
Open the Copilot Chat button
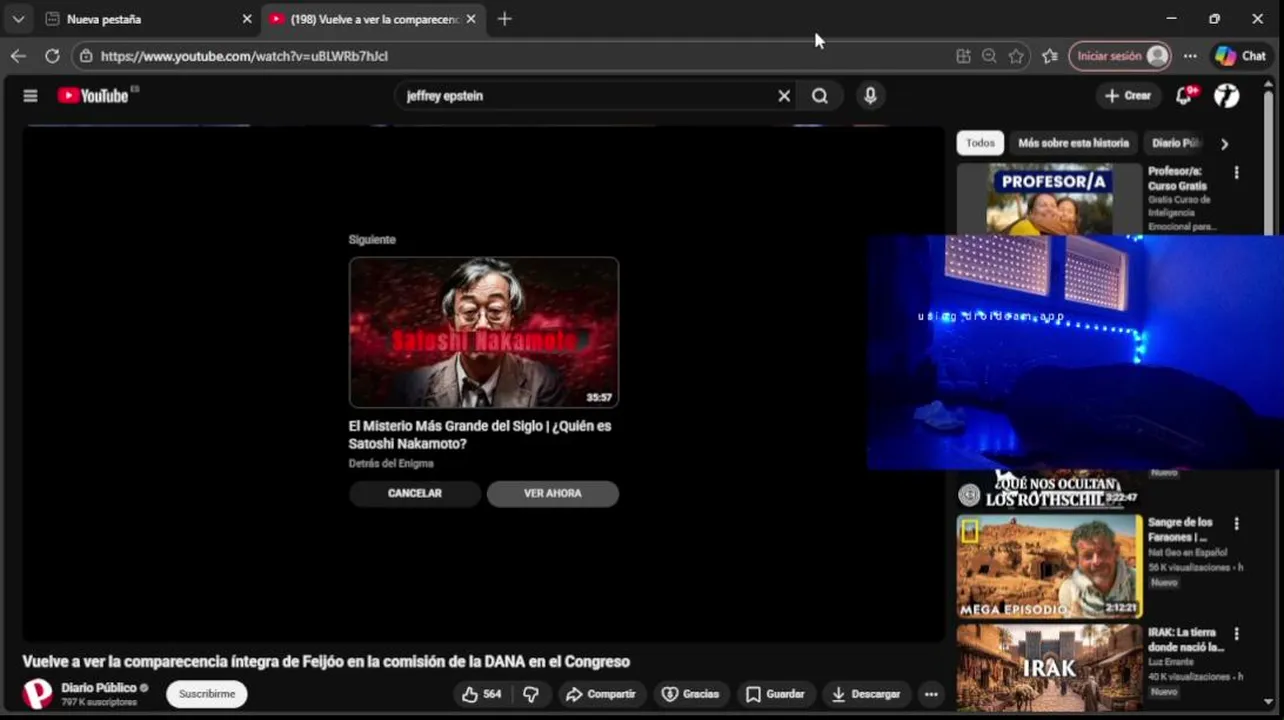(1241, 56)
